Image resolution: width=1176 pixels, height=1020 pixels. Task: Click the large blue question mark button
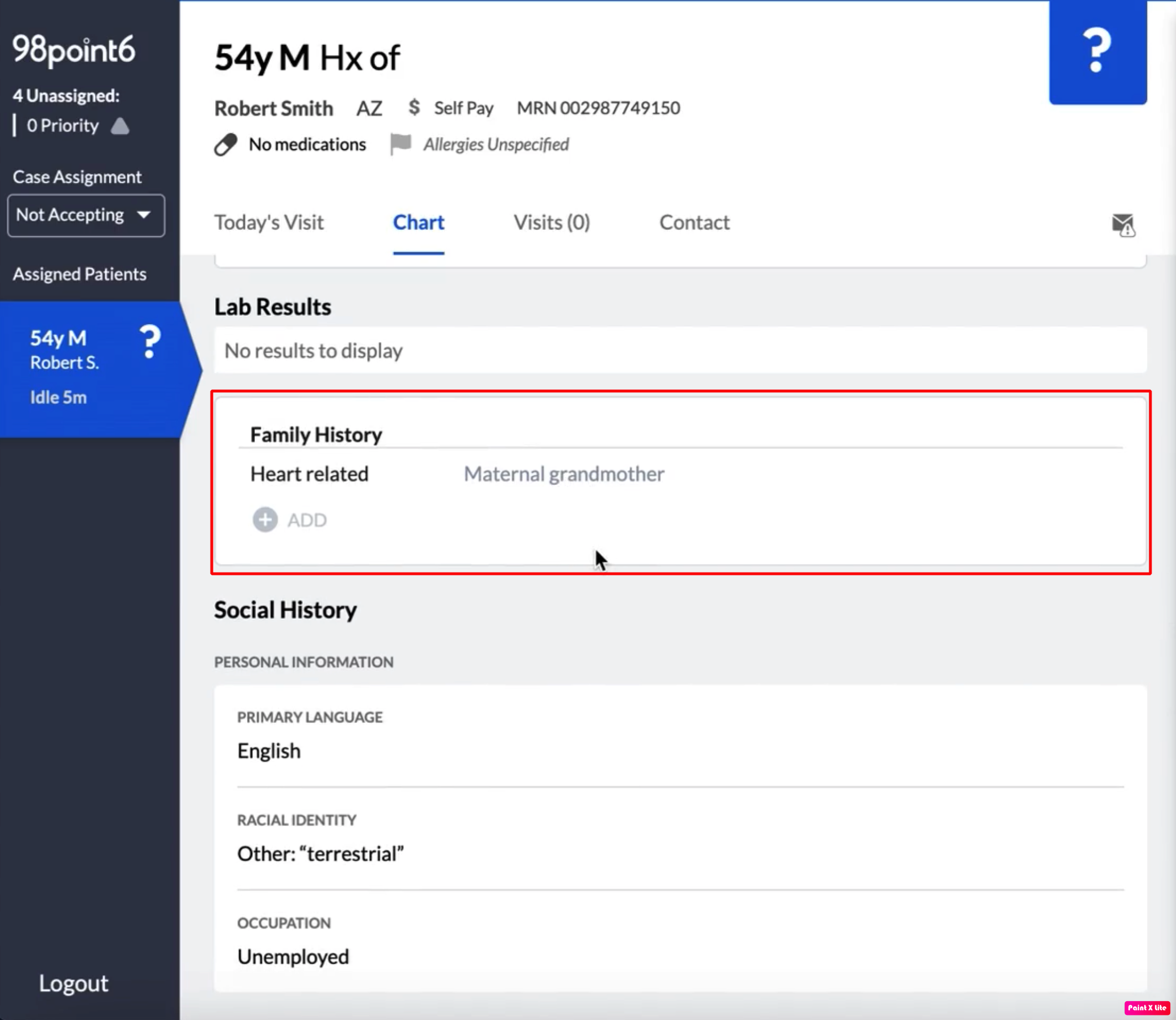[x=1097, y=51]
